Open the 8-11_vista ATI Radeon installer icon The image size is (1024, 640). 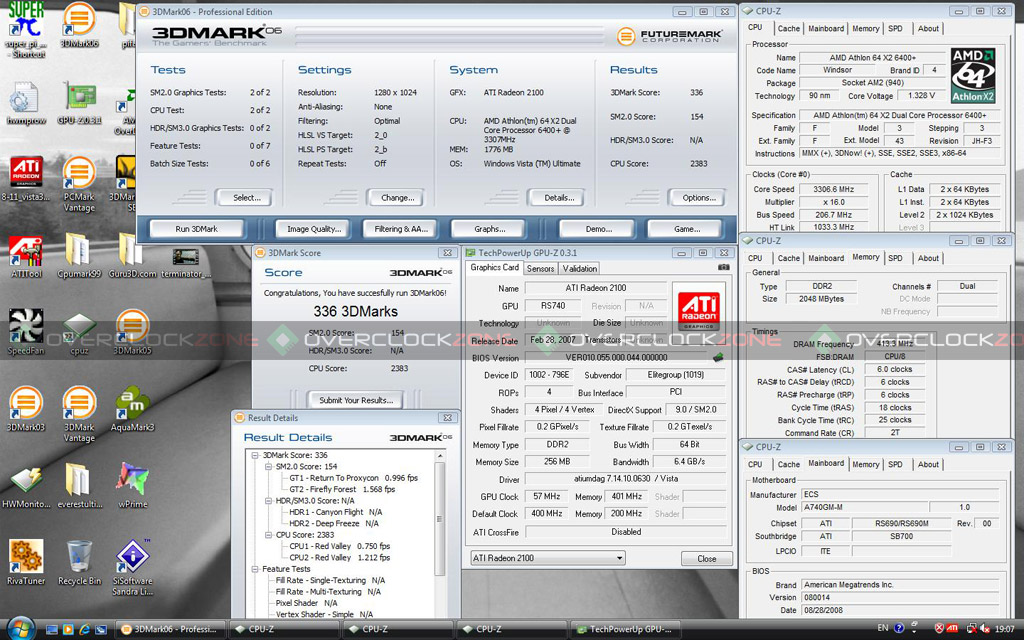(x=26, y=178)
